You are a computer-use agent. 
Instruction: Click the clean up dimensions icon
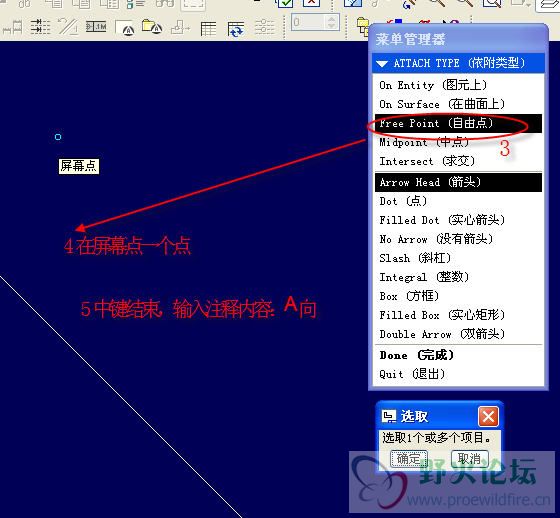pos(40,27)
